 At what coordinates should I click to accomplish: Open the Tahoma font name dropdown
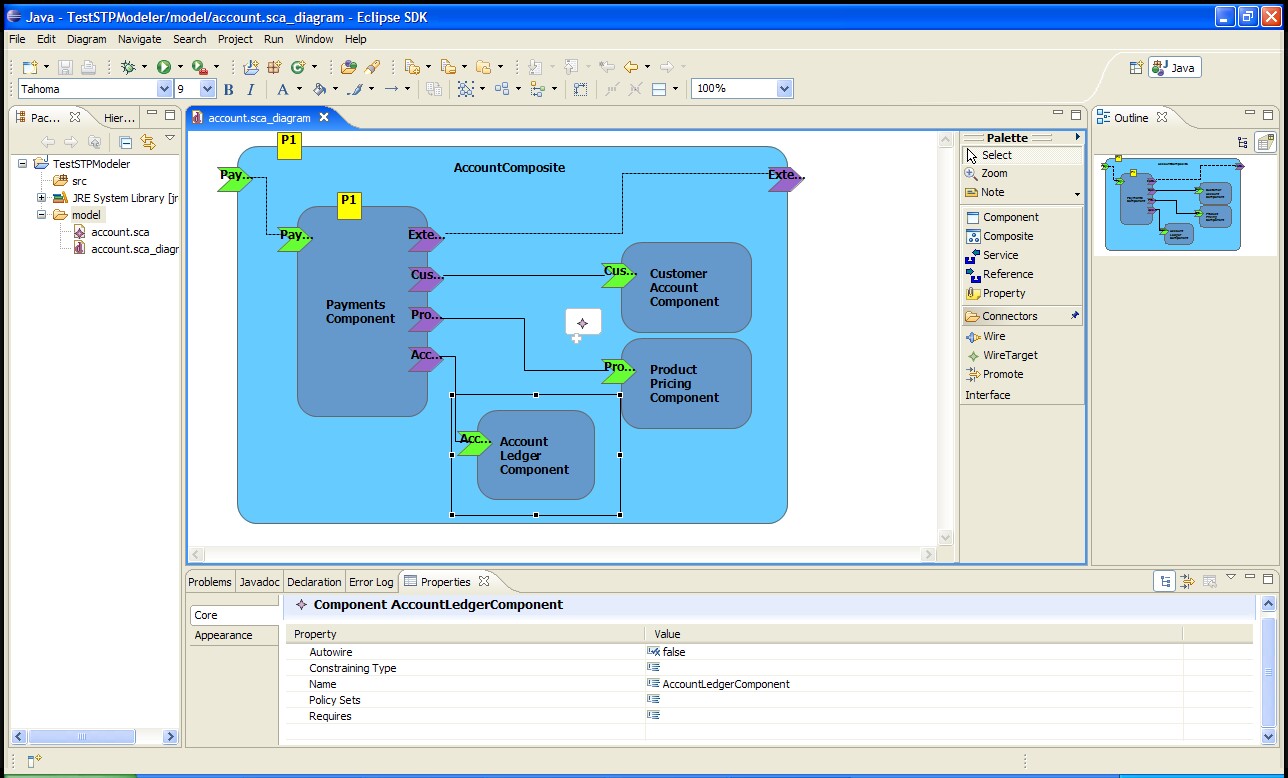164,89
